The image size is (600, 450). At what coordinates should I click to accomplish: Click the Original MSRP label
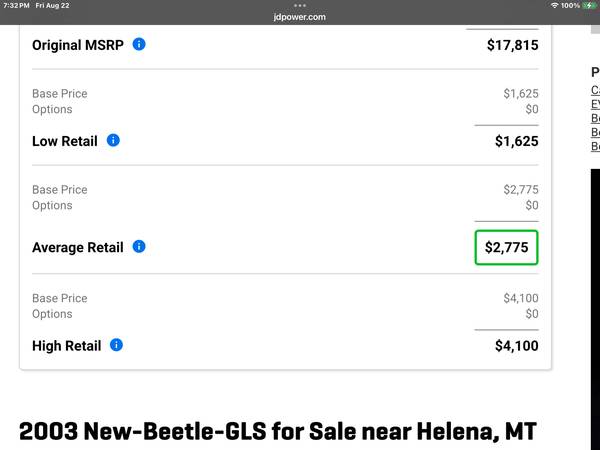[x=78, y=45]
